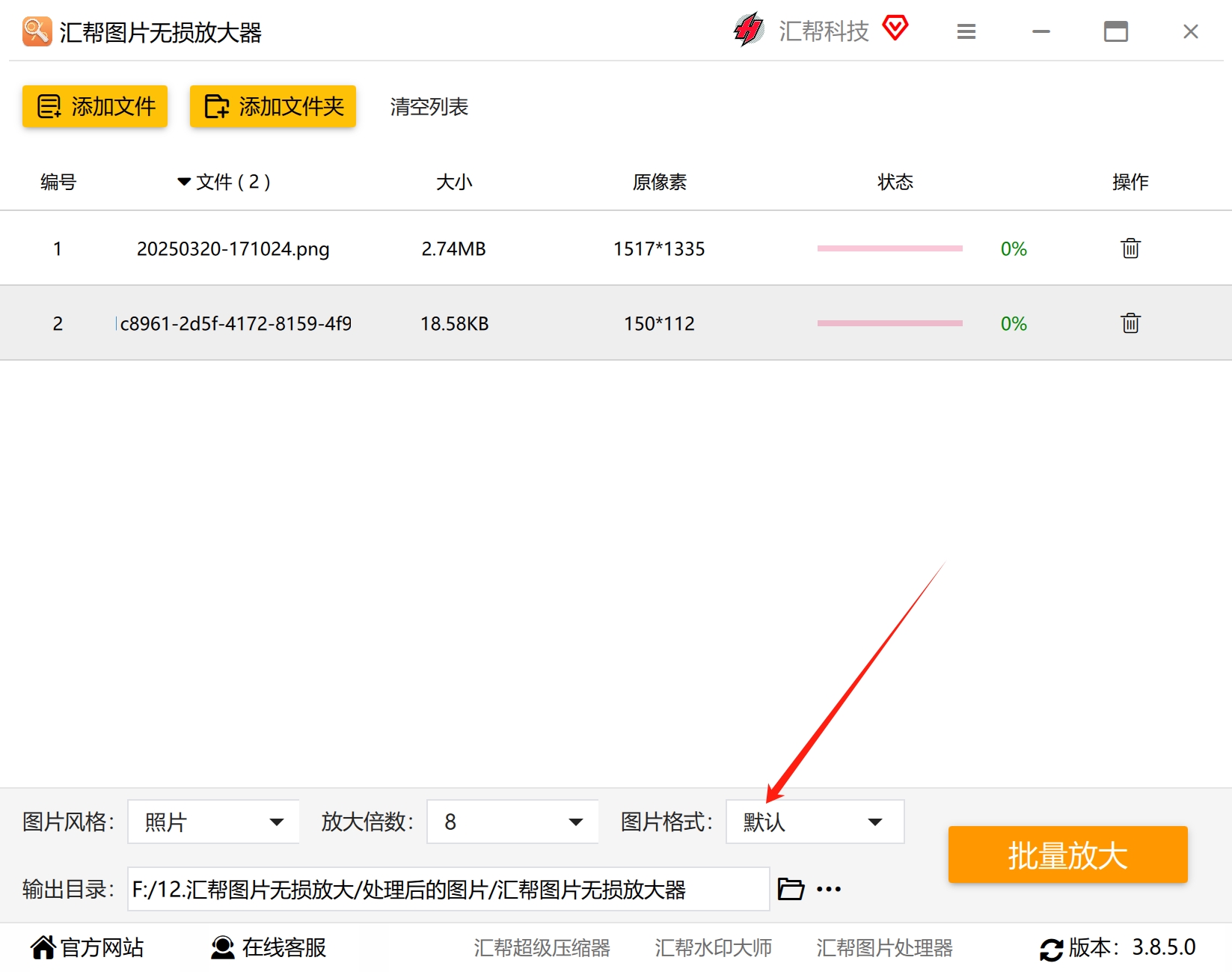Delete row 2 with the trash icon
The width and height of the screenshot is (1232, 972).
1130,323
